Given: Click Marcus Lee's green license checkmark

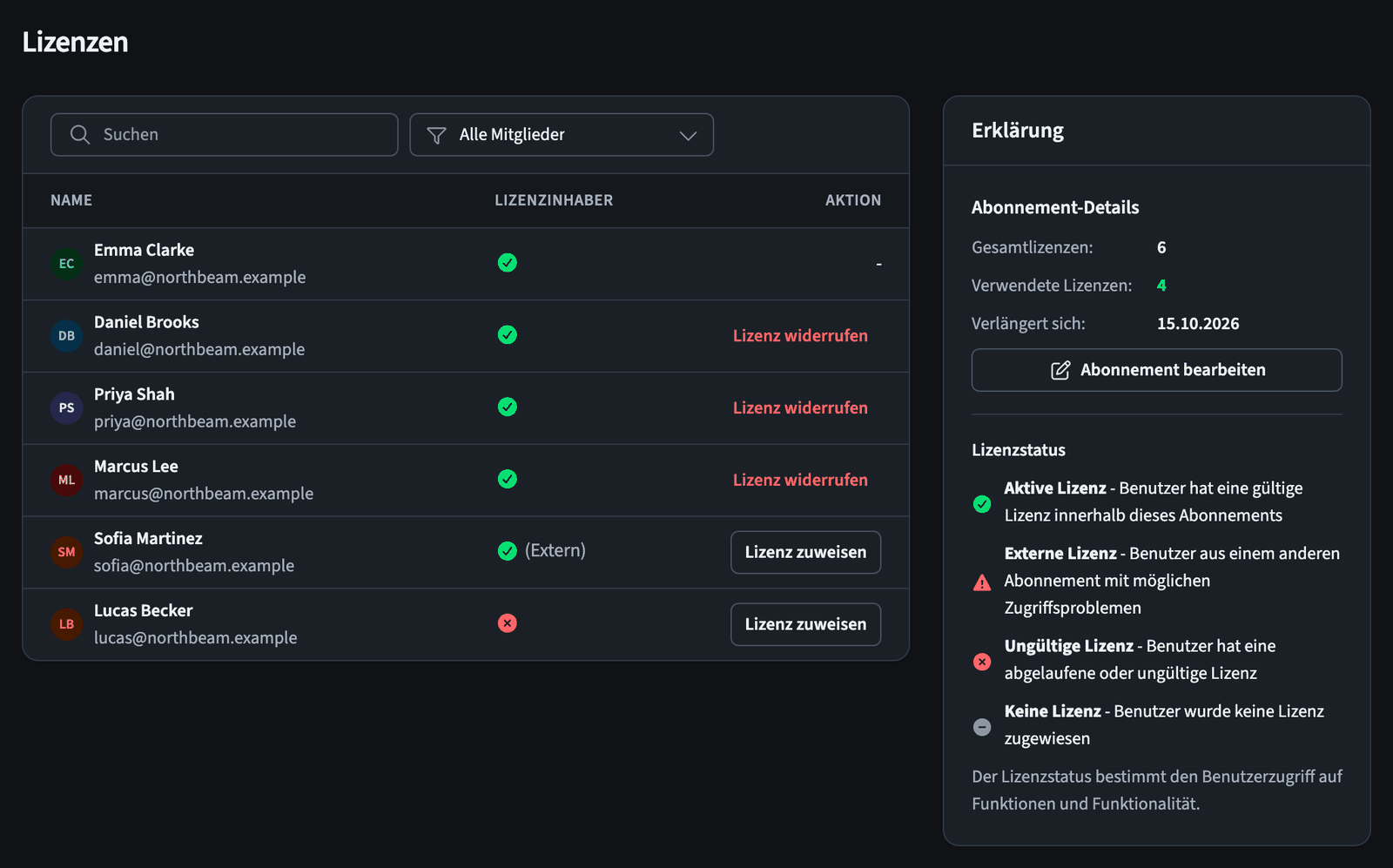Looking at the screenshot, I should pyautogui.click(x=508, y=480).
